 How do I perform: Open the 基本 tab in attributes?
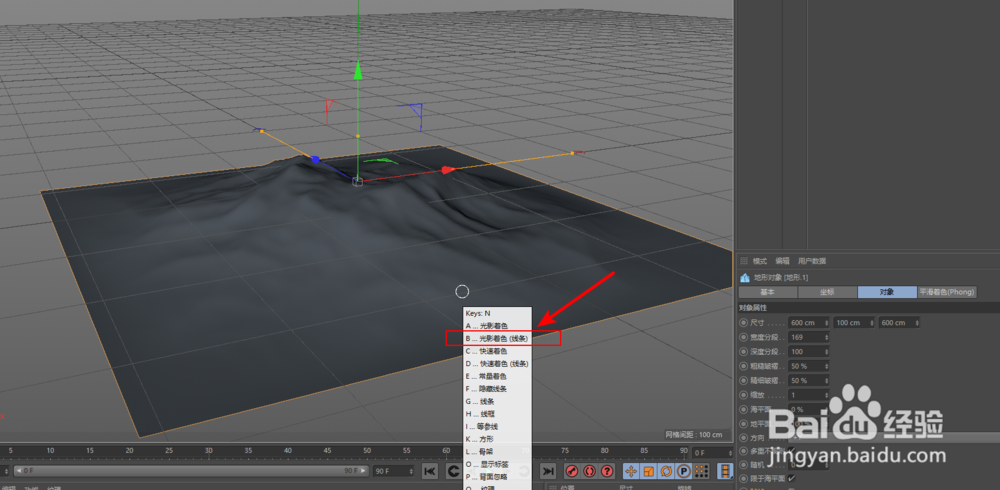tap(768, 292)
